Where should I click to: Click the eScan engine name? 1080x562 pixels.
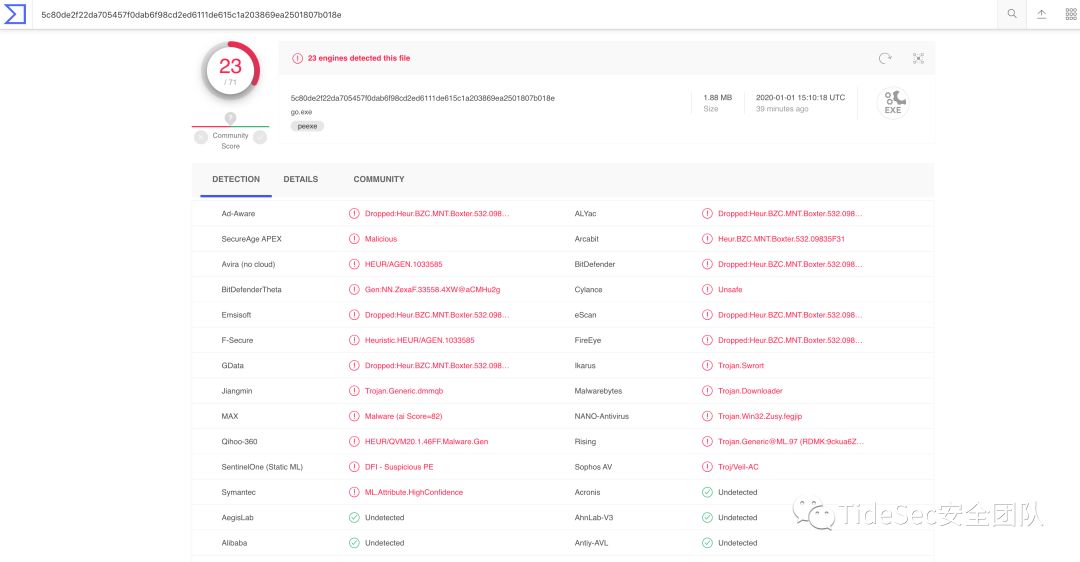pos(585,315)
